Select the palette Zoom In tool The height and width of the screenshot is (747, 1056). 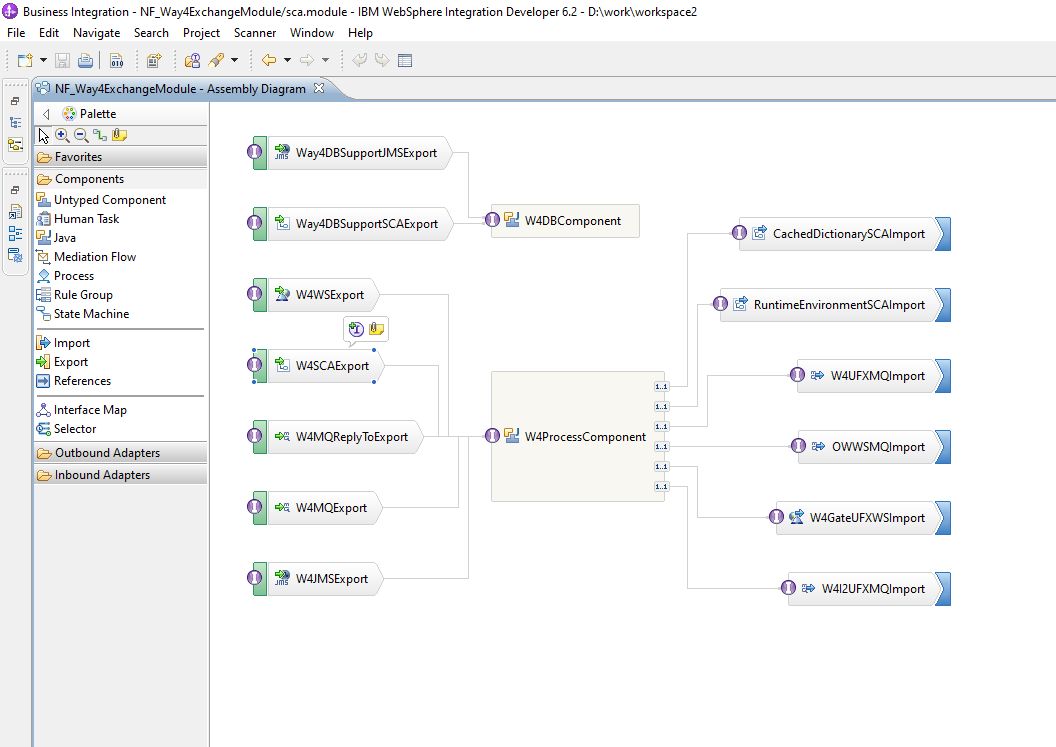(x=62, y=135)
